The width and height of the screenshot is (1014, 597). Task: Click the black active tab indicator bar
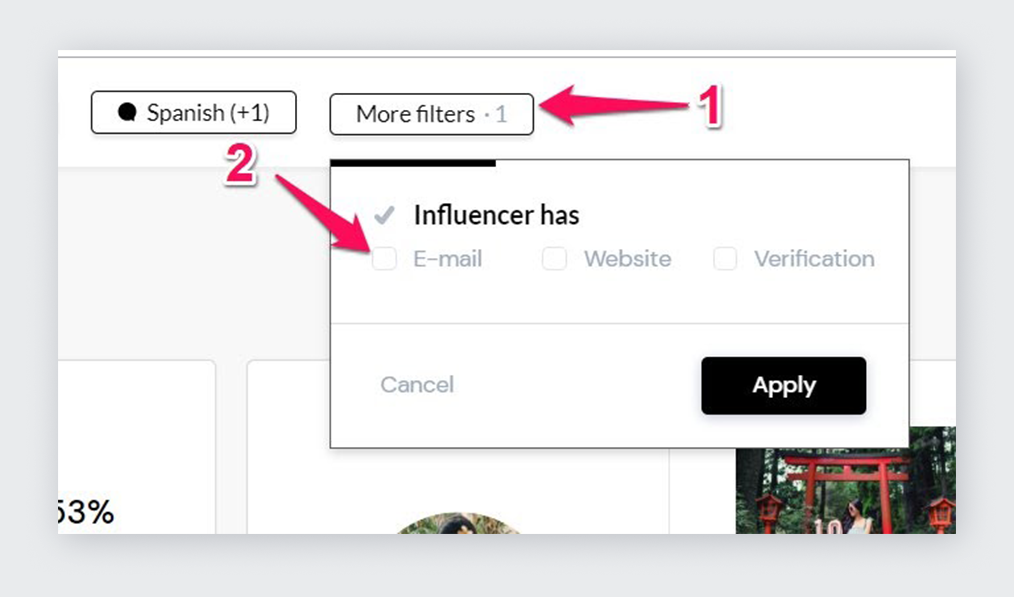click(x=413, y=163)
